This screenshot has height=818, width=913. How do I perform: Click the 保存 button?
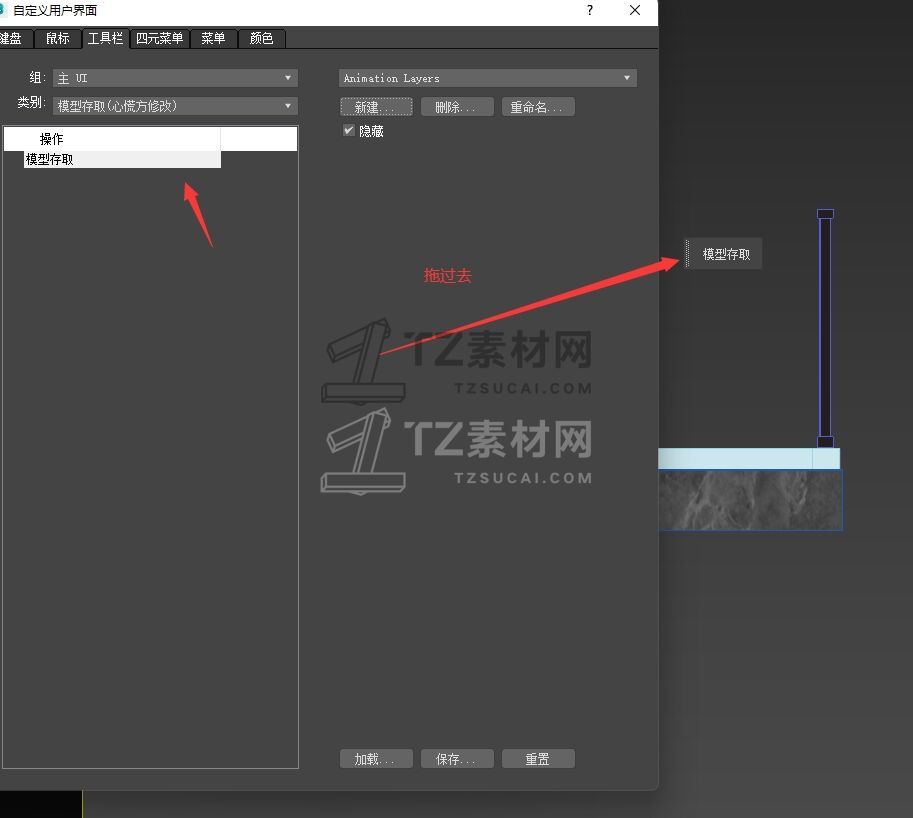(457, 759)
